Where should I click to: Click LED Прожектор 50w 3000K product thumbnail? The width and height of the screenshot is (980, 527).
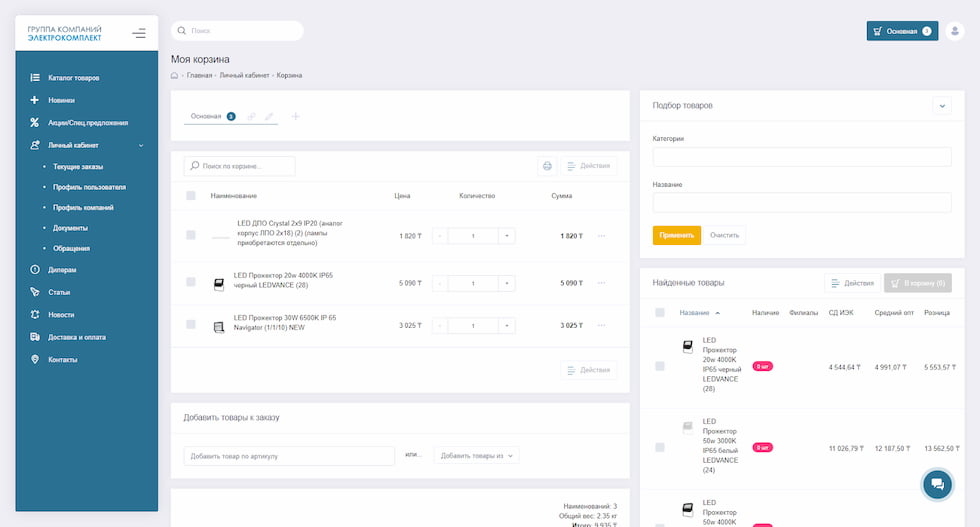coord(688,428)
